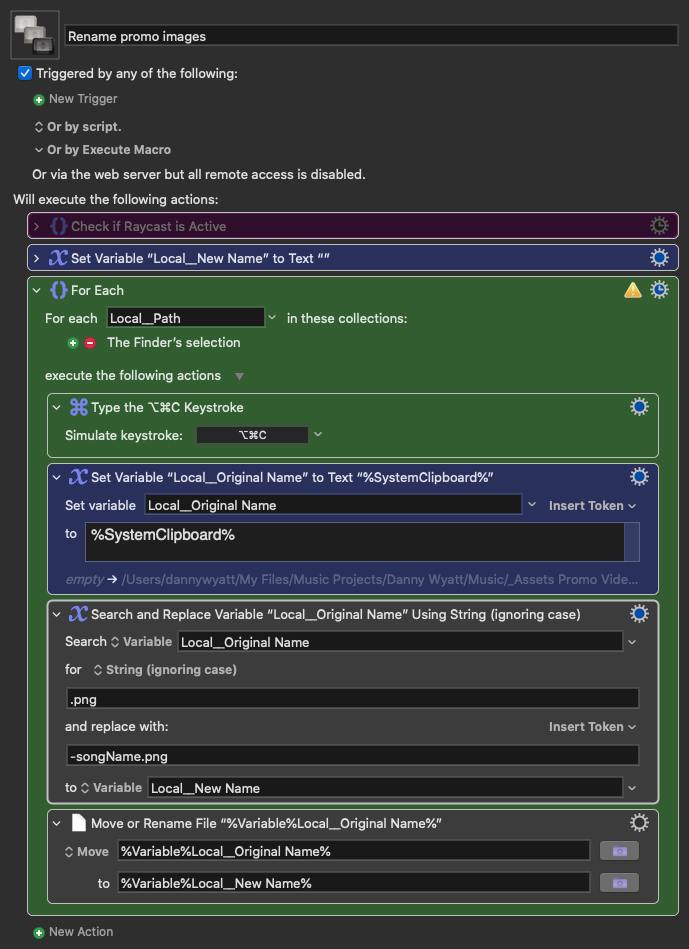Click file chooser button for 'to' destination
Screen dimensions: 689x949
[619, 883]
